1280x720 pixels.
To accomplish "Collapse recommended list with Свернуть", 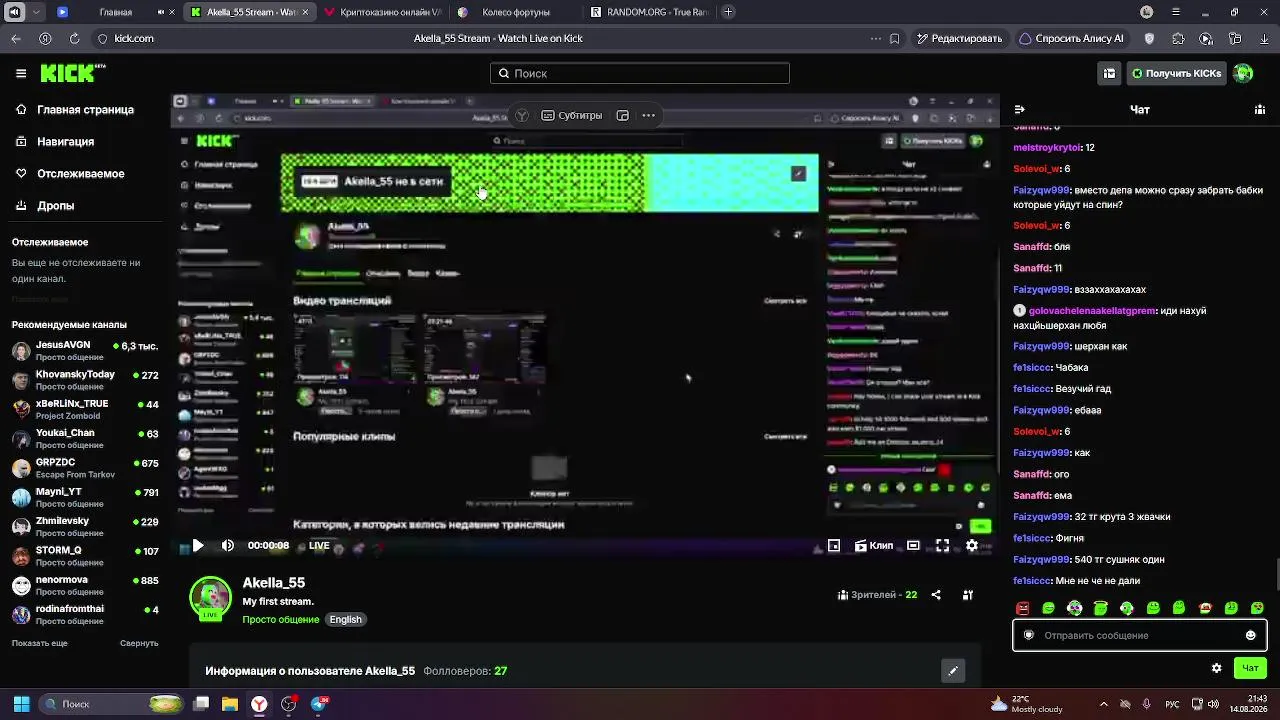I will click(x=139, y=643).
